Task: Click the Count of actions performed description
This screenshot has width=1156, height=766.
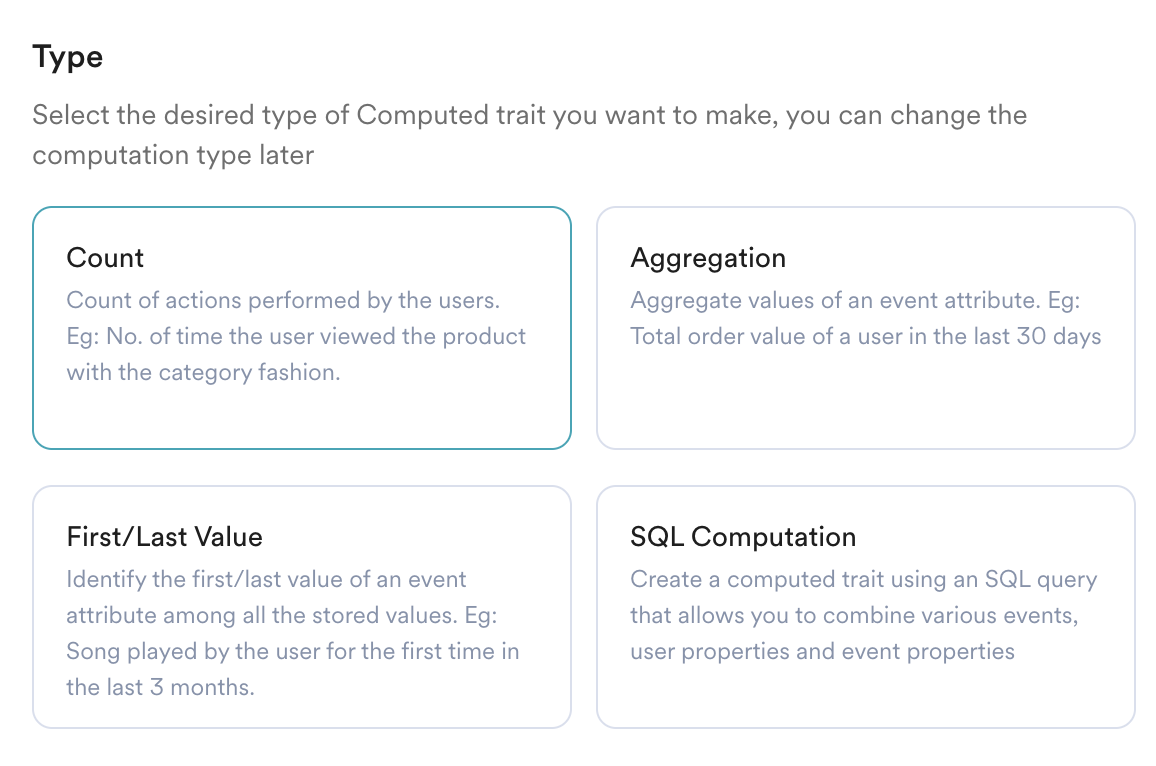Action: pos(296,336)
